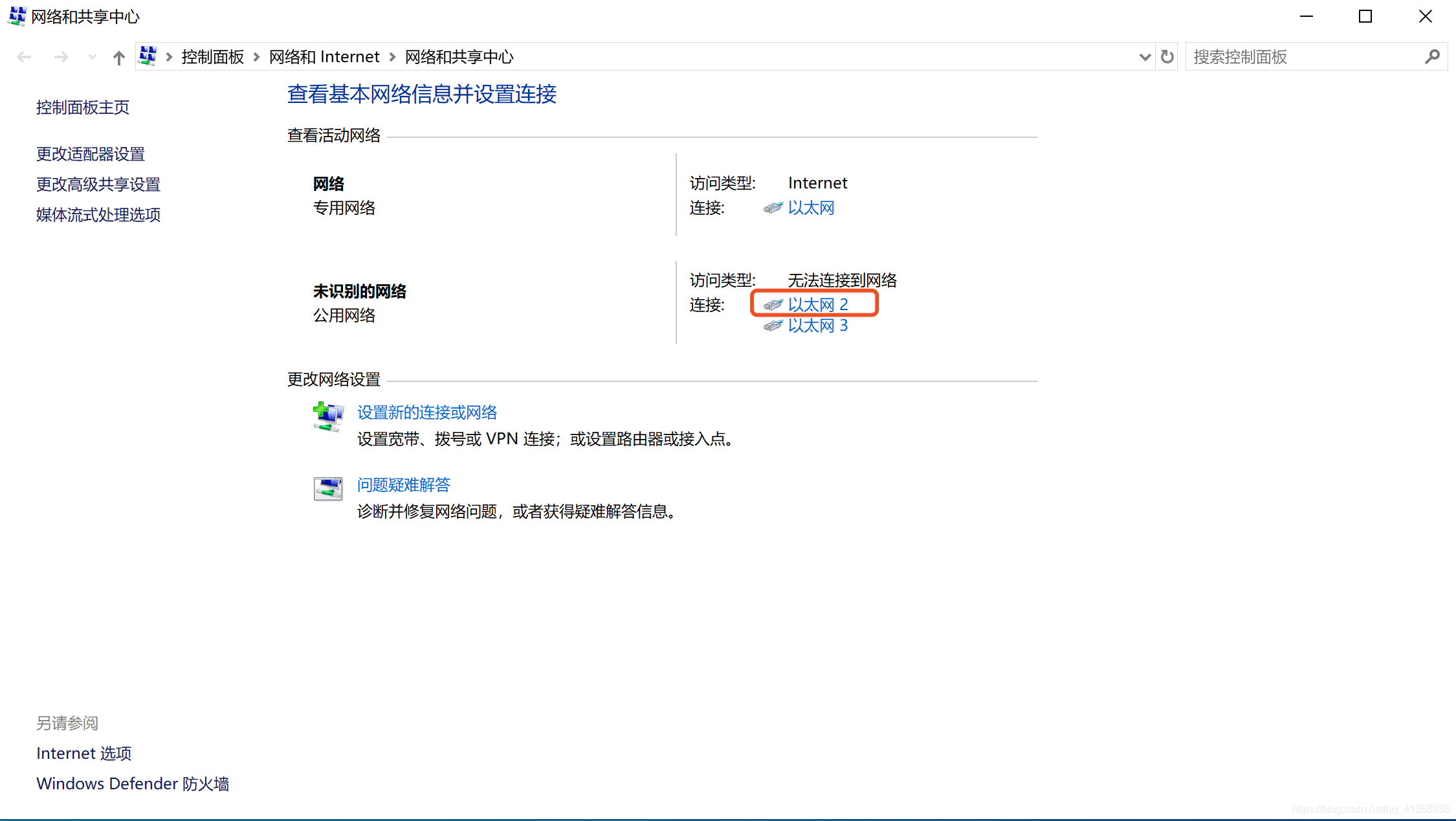Open Windows Defender 防火墙 link

point(133,784)
